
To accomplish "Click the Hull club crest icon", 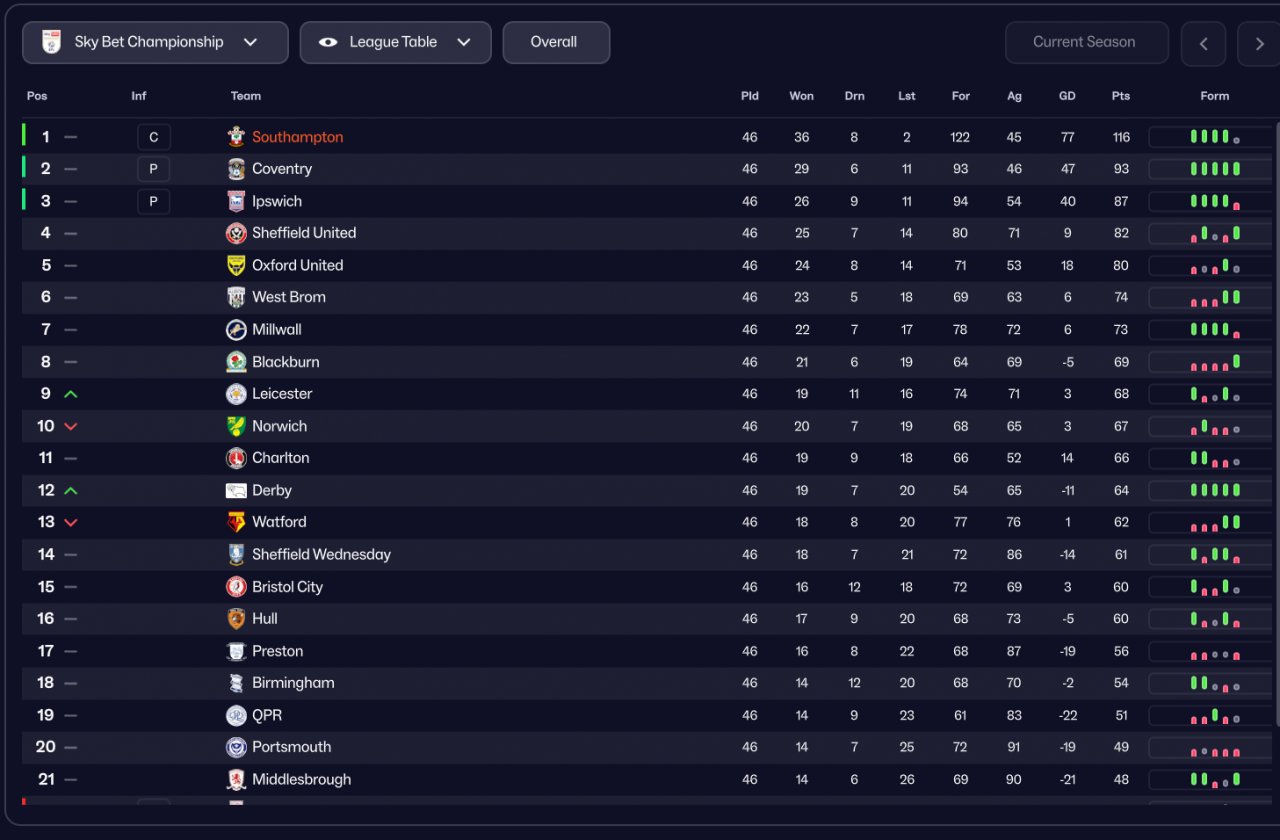I will point(236,619).
